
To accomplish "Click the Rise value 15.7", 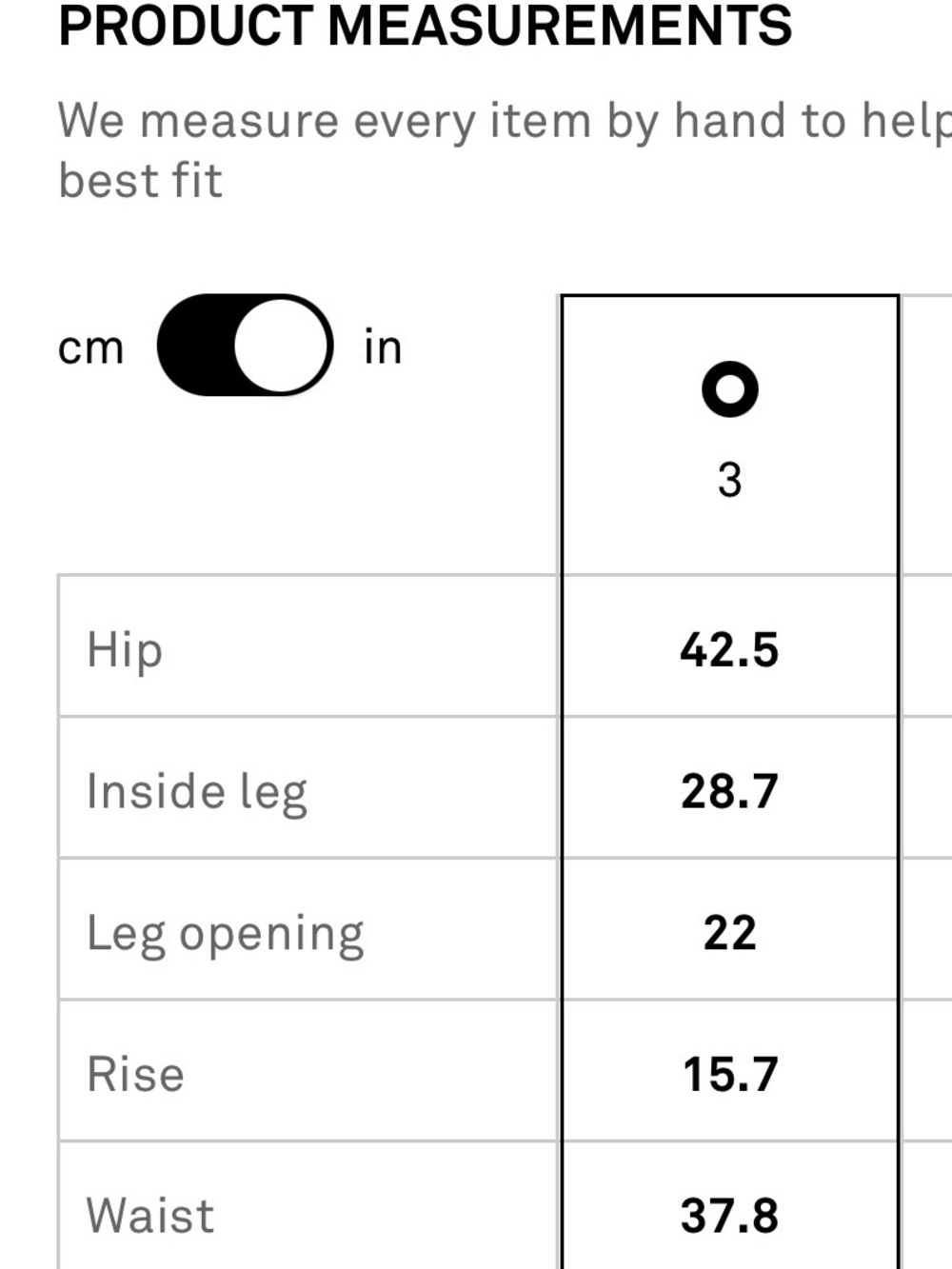I will pyautogui.click(x=729, y=1075).
